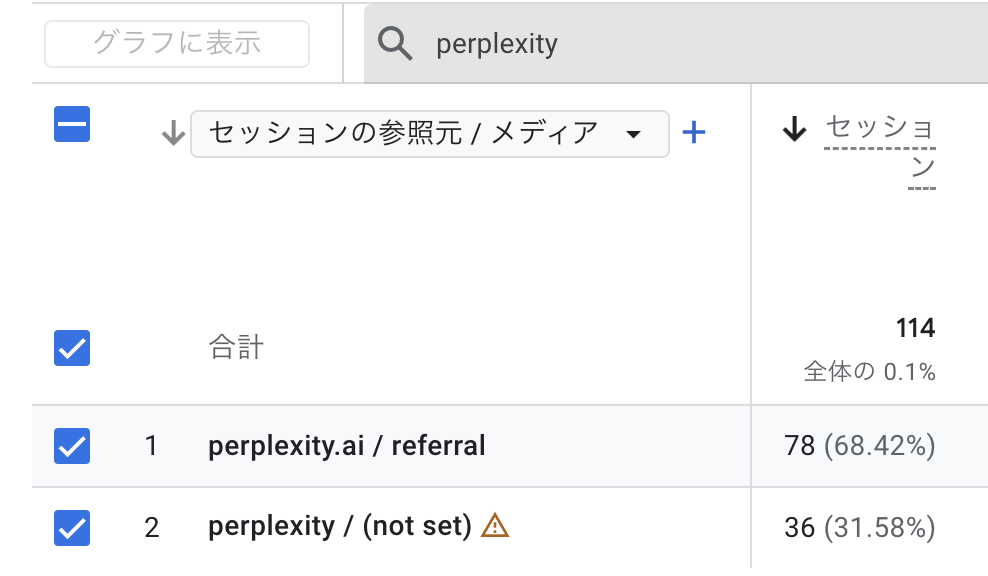Image resolution: width=988 pixels, height=576 pixels.
Task: Click the 全体の 0.1% text
Action: 869,372
